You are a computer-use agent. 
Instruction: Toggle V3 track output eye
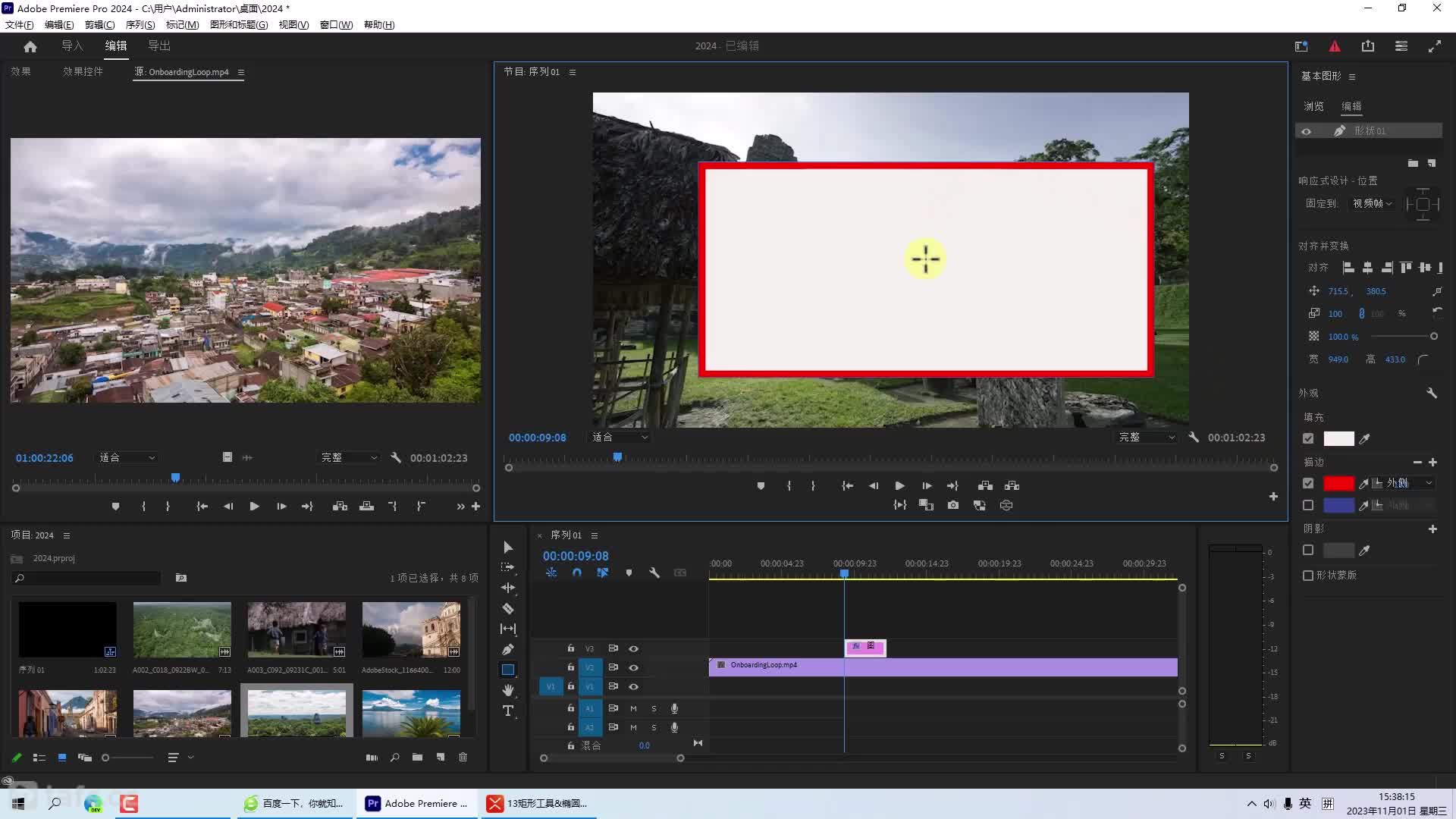tap(634, 649)
